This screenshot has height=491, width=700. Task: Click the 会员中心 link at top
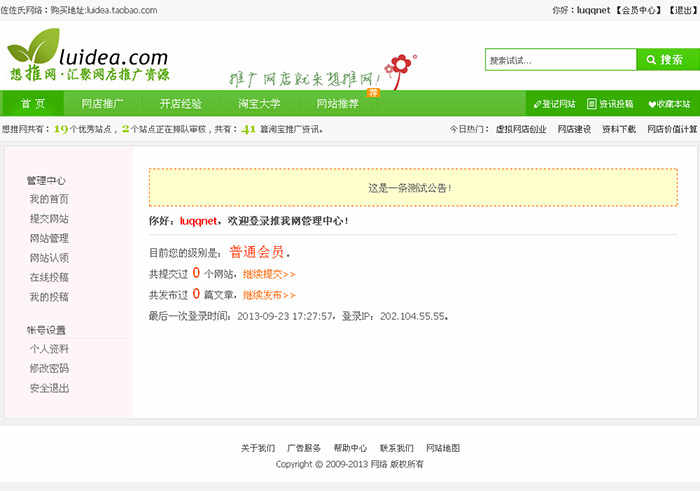[638, 10]
